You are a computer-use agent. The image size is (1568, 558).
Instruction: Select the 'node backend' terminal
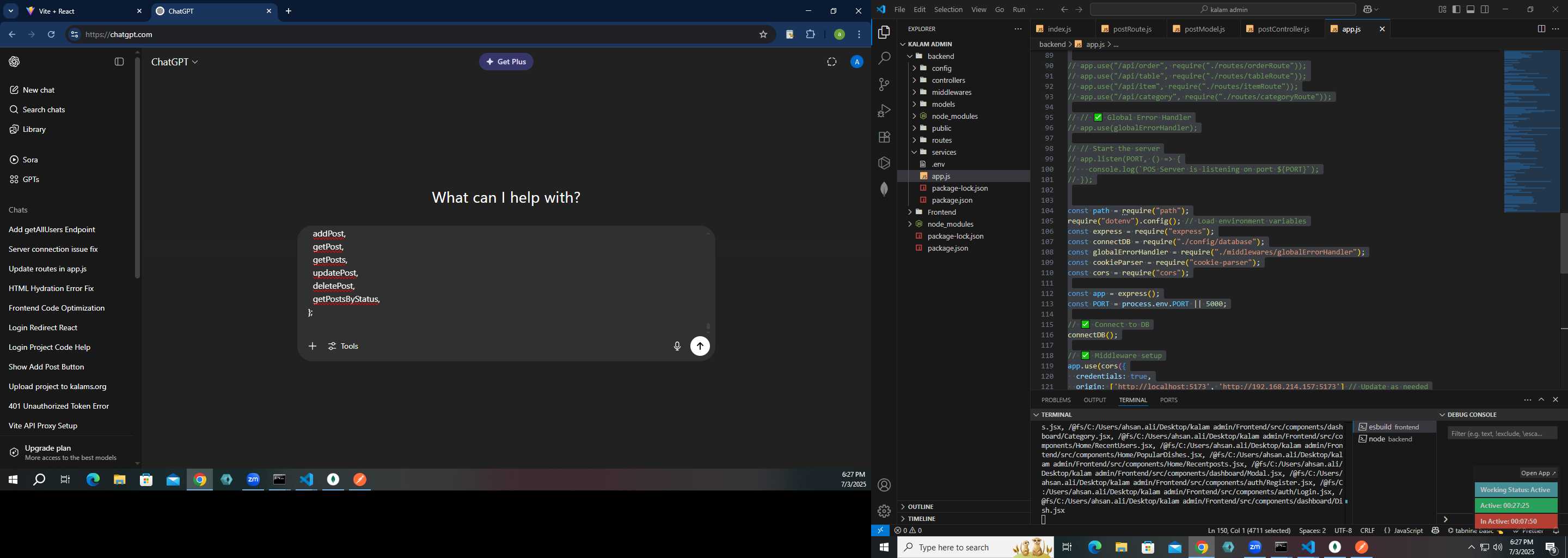(1394, 439)
